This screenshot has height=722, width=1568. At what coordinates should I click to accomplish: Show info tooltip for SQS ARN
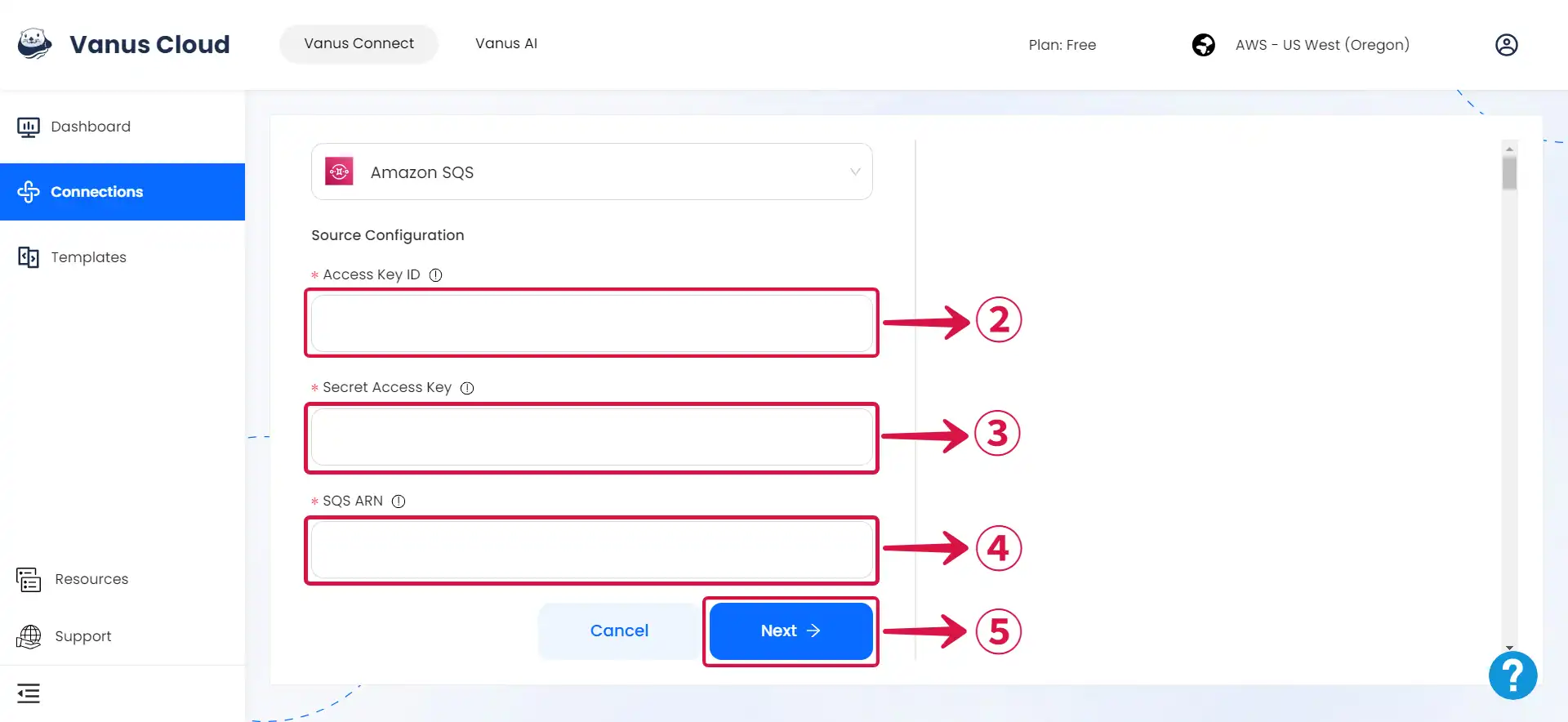pos(399,501)
